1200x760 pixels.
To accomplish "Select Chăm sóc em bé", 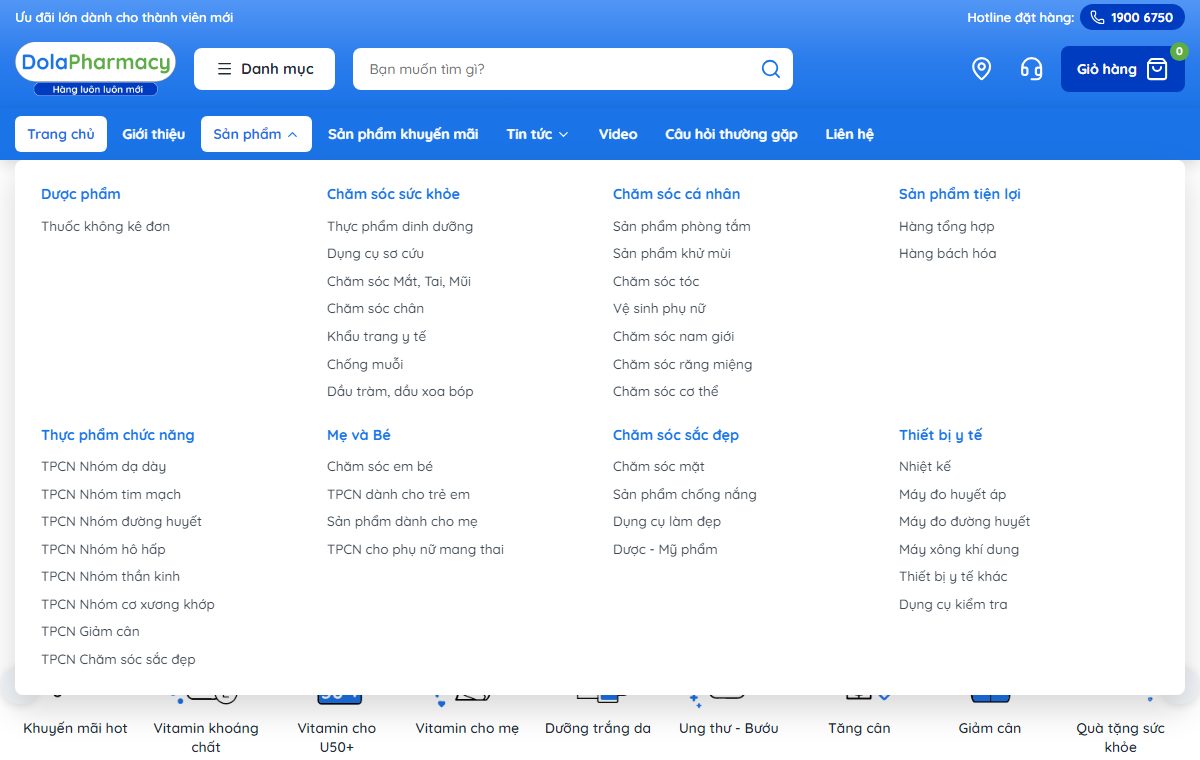I will (x=380, y=466).
